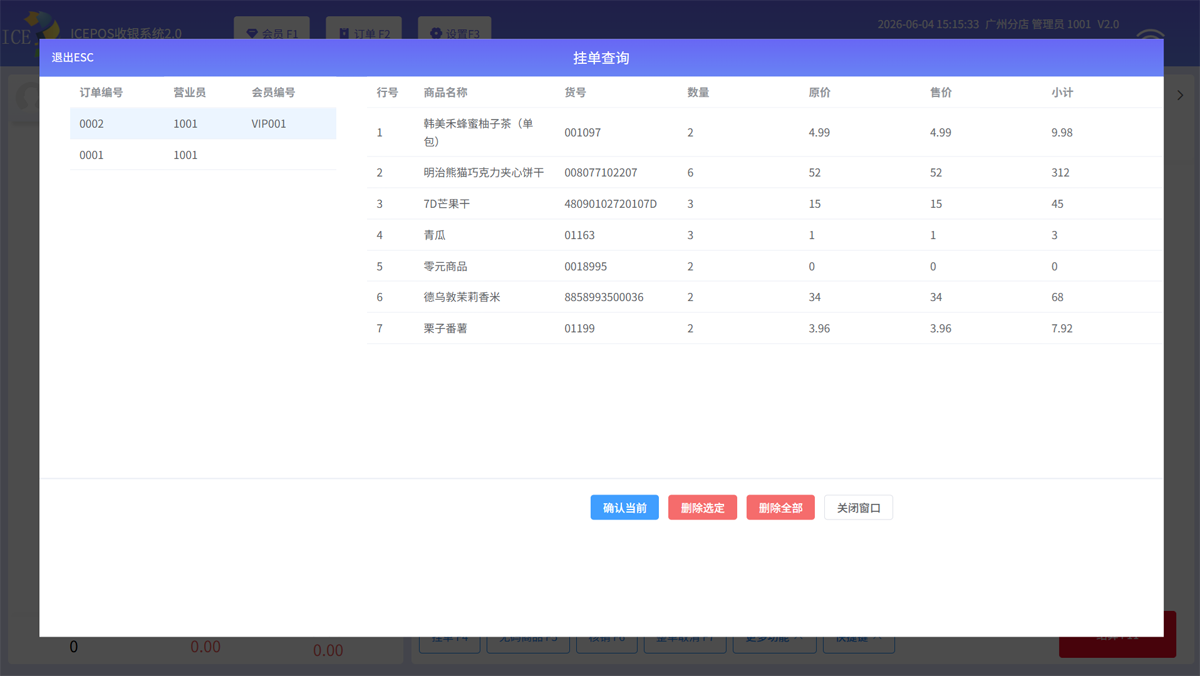
Task: Select the 明治熊猫巧克力夹心饼干 item
Action: [x=484, y=173]
